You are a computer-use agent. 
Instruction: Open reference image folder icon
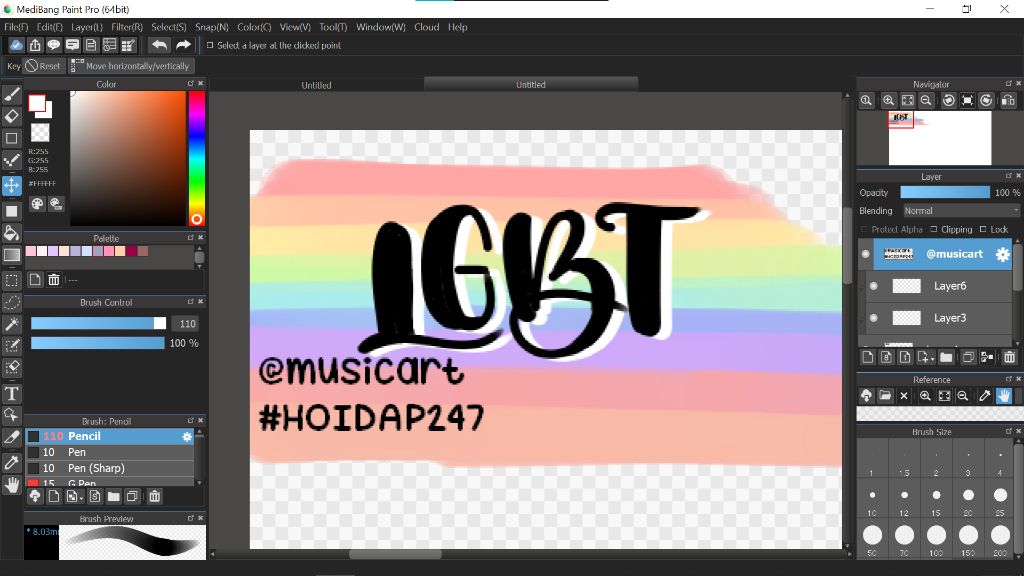coord(885,396)
